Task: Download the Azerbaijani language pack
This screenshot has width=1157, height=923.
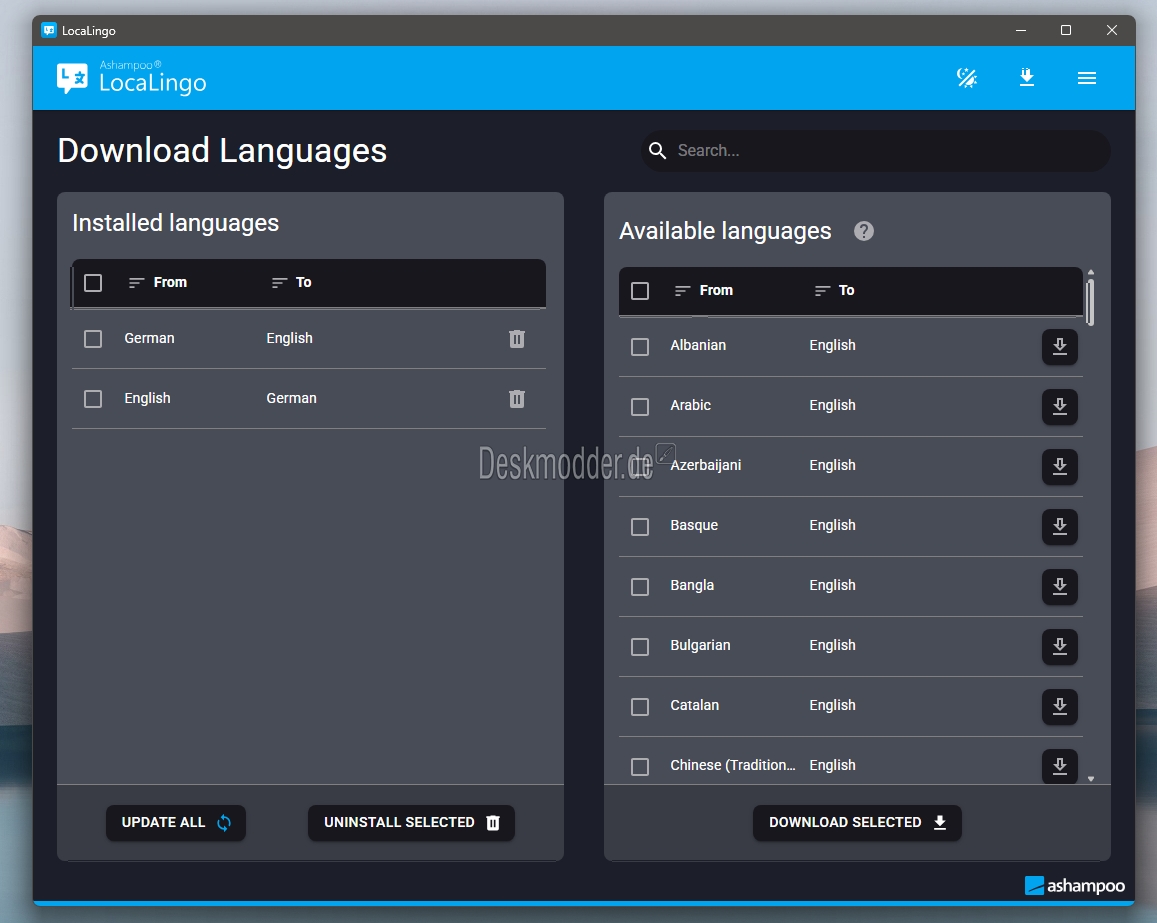Action: pyautogui.click(x=1060, y=466)
